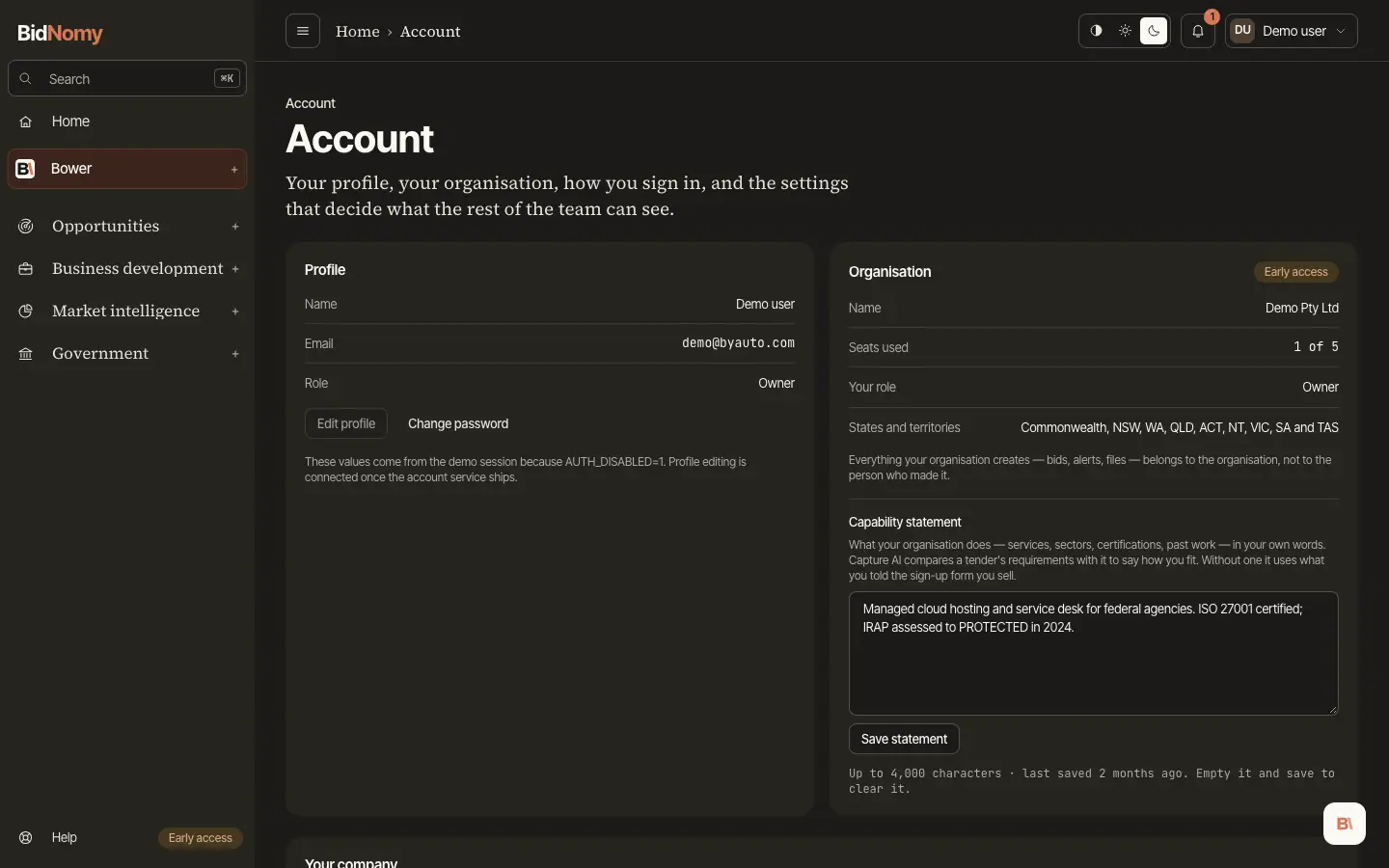
Task: Open Bower in sidebar
Action: click(127, 169)
